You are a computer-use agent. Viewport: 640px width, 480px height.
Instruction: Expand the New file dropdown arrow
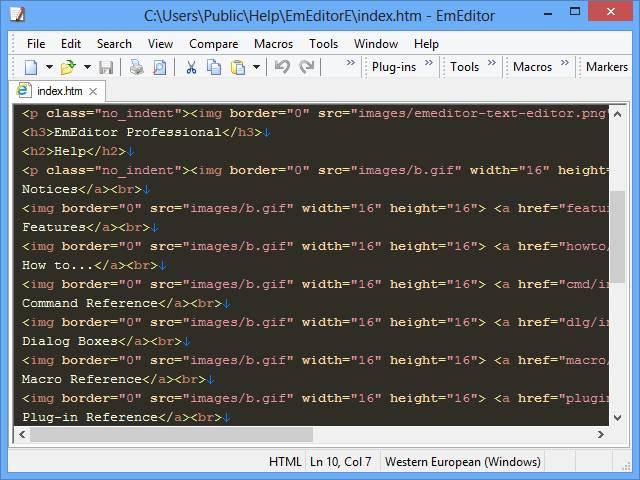[x=48, y=67]
